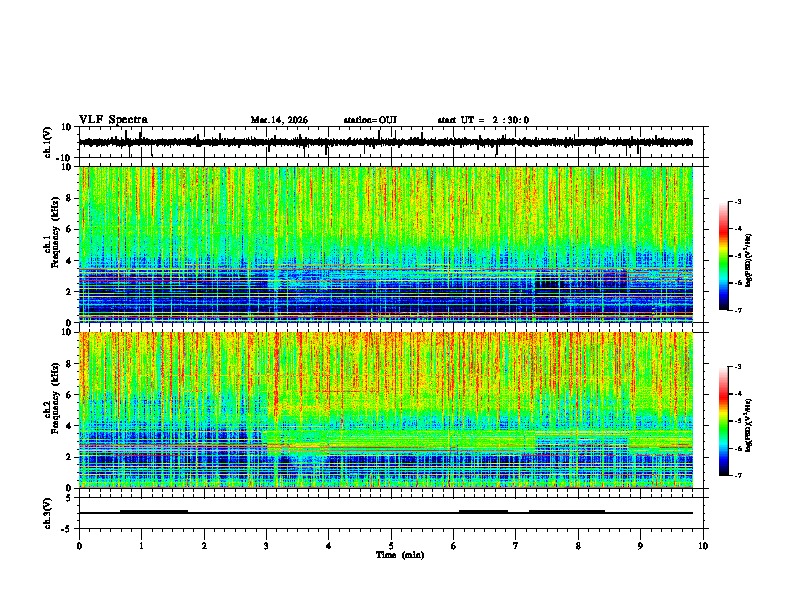The image size is (792, 612).
Task: Click the "start UT = 2 :30: 0" text
Action: point(483,120)
